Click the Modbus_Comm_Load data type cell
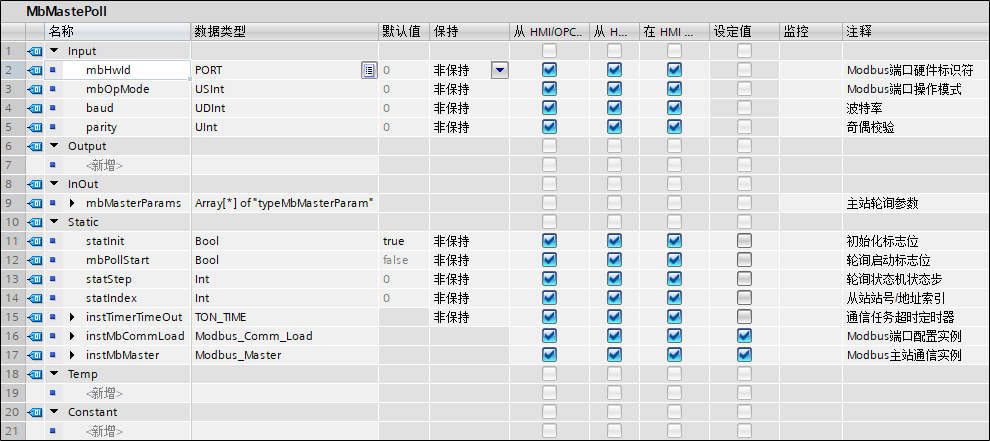 tap(285, 335)
